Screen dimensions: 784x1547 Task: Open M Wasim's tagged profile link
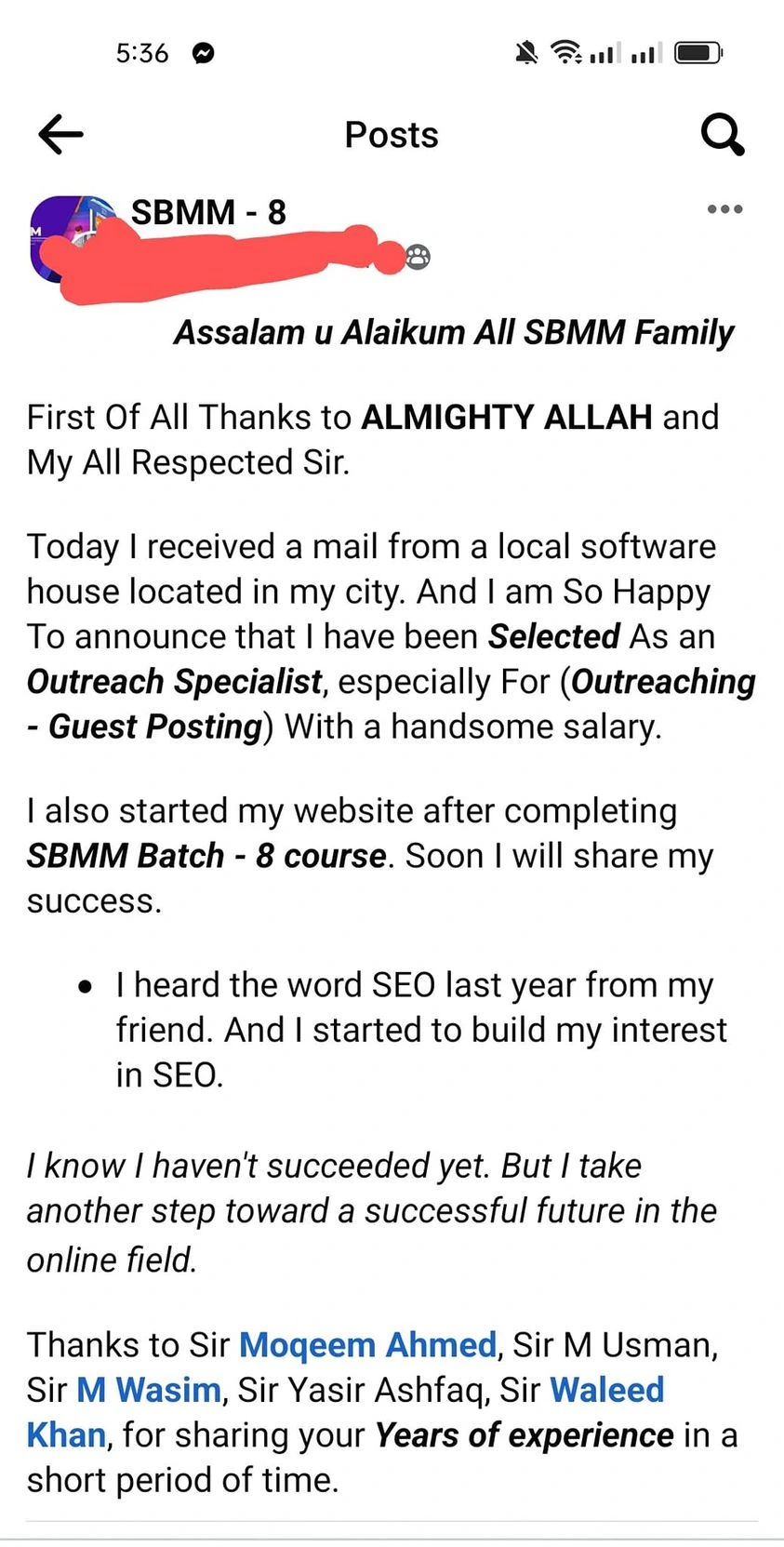click(148, 1390)
